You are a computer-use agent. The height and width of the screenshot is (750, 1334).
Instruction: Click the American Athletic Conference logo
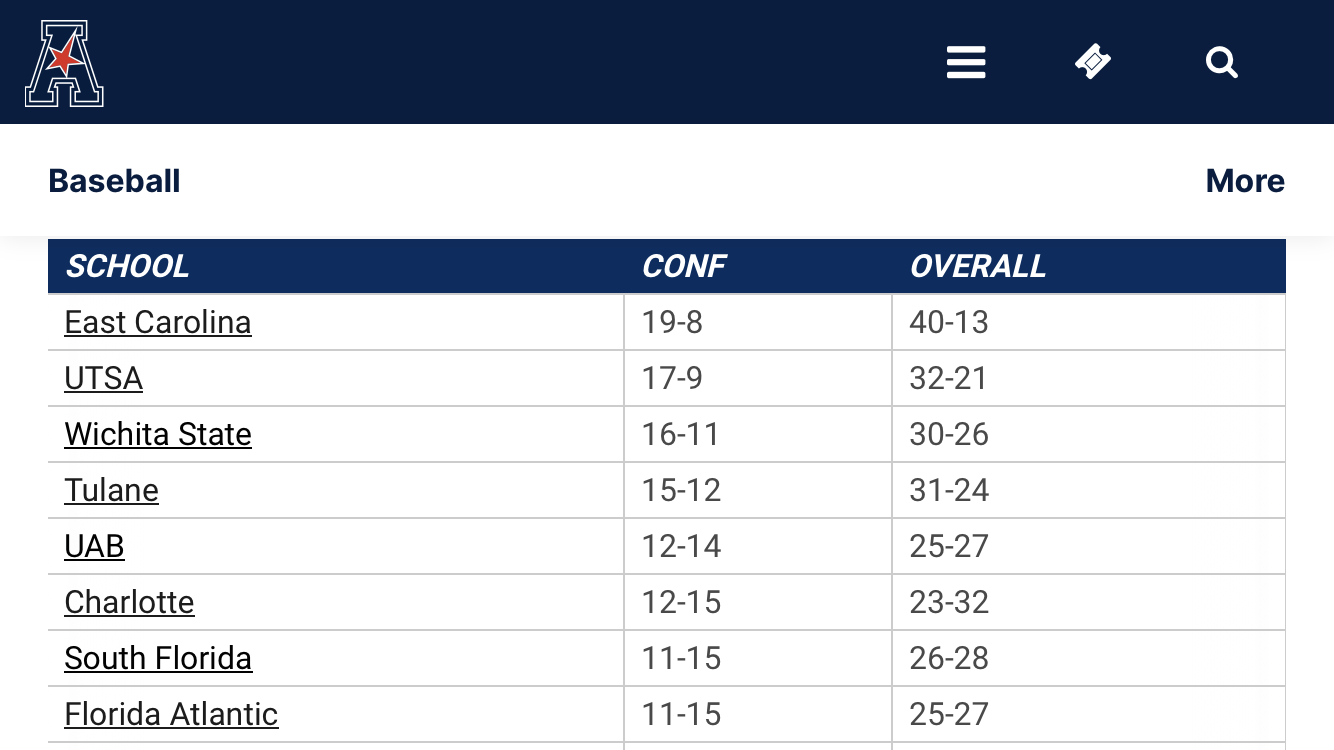[x=64, y=63]
